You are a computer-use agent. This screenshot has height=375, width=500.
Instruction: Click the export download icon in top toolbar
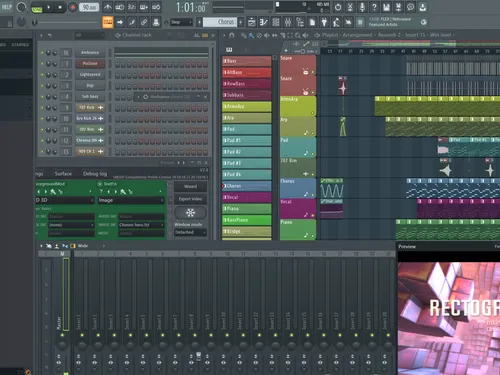tap(423, 7)
